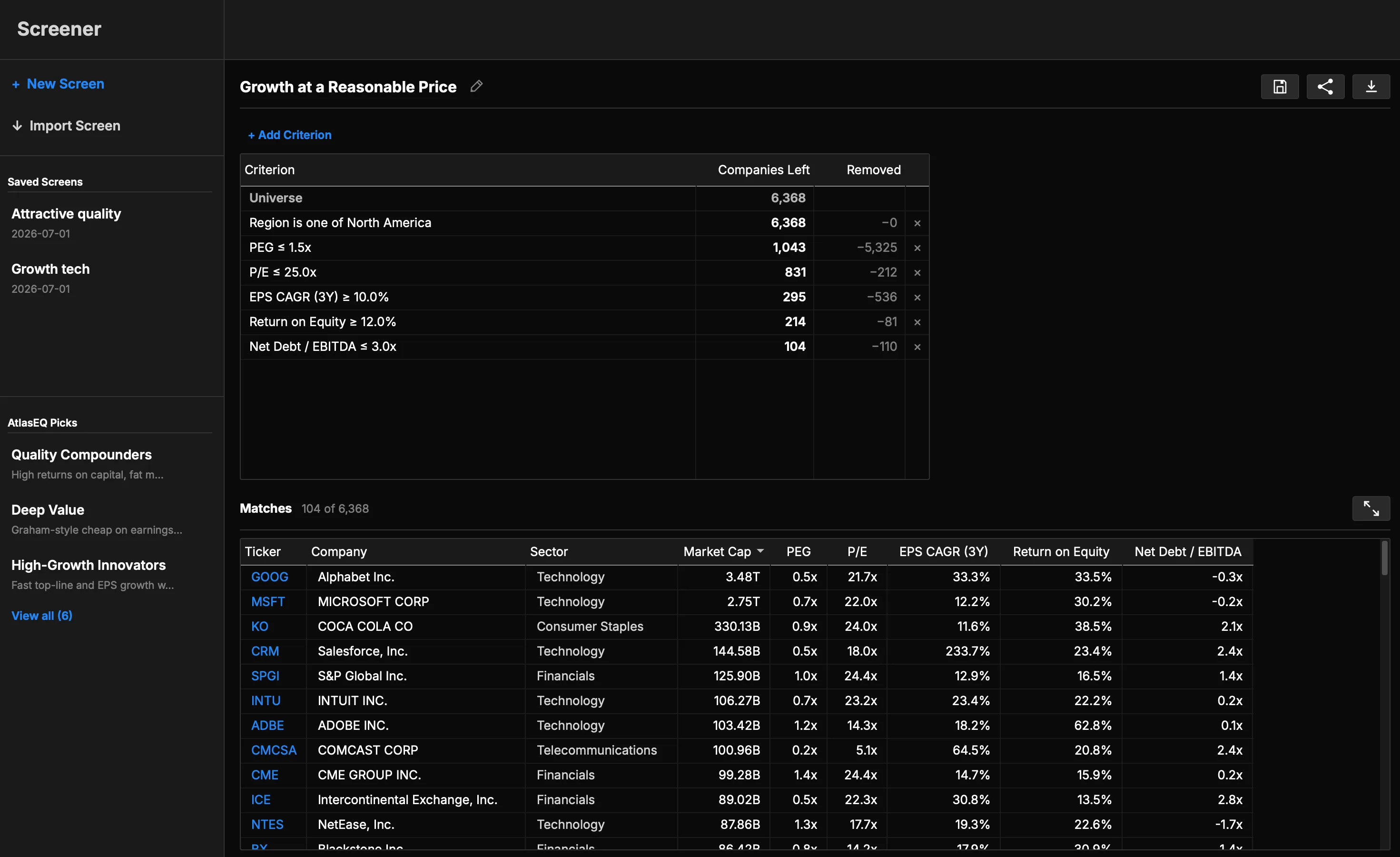The image size is (1400, 857).
Task: Click Add Criterion
Action: [289, 135]
